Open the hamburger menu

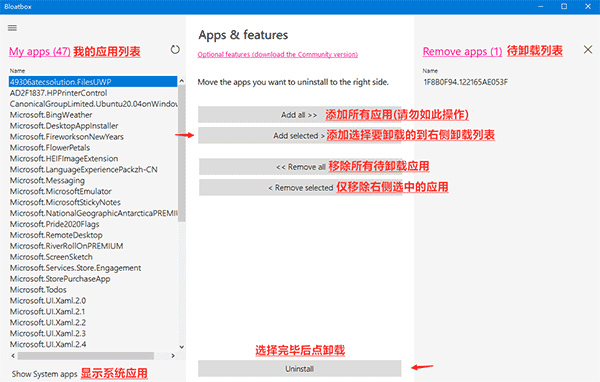[x=12, y=28]
